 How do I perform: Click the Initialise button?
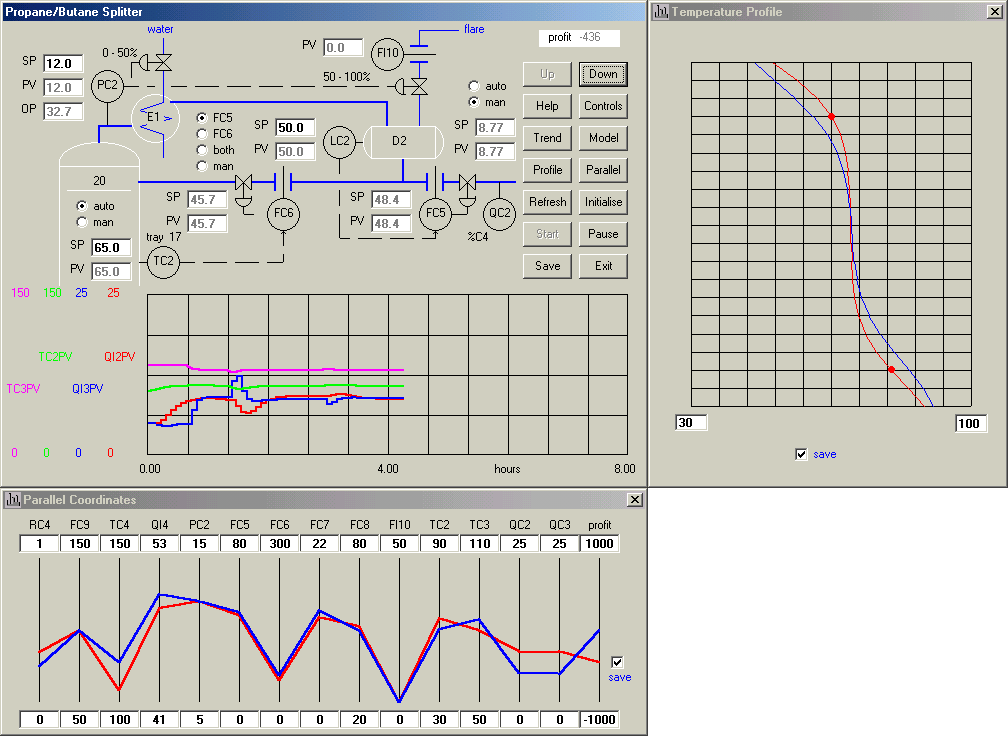[603, 202]
